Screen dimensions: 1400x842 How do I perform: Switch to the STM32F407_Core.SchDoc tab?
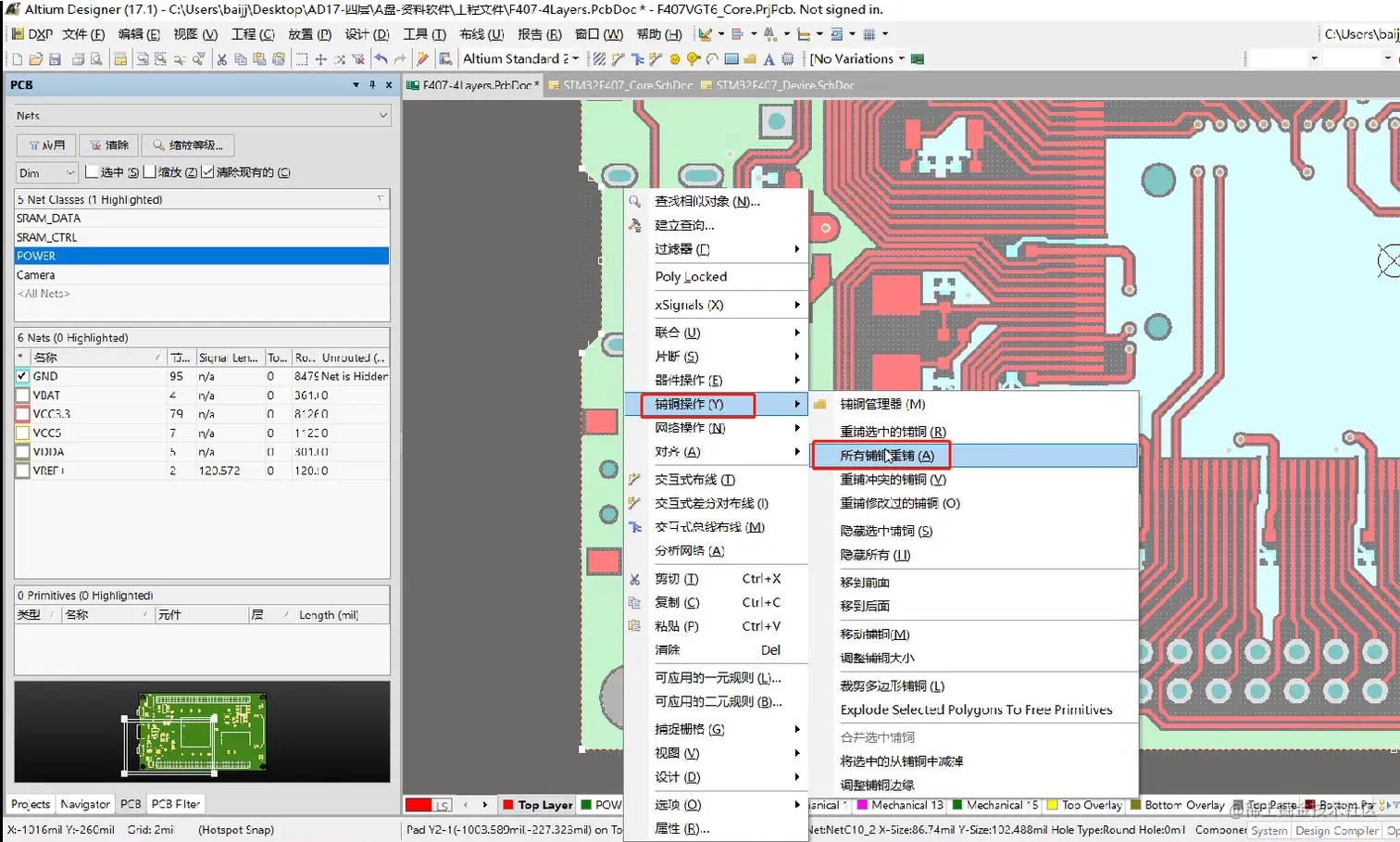click(x=620, y=85)
